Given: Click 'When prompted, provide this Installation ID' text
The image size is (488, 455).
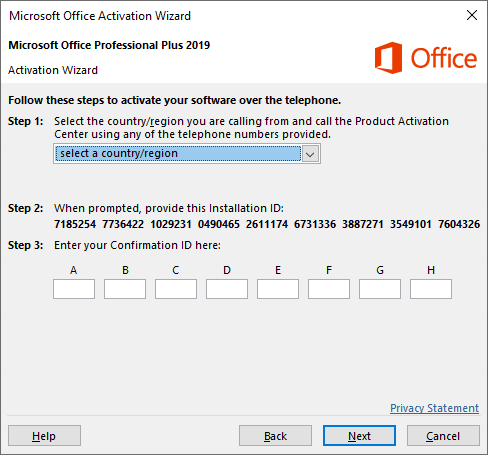Looking at the screenshot, I should point(169,209).
